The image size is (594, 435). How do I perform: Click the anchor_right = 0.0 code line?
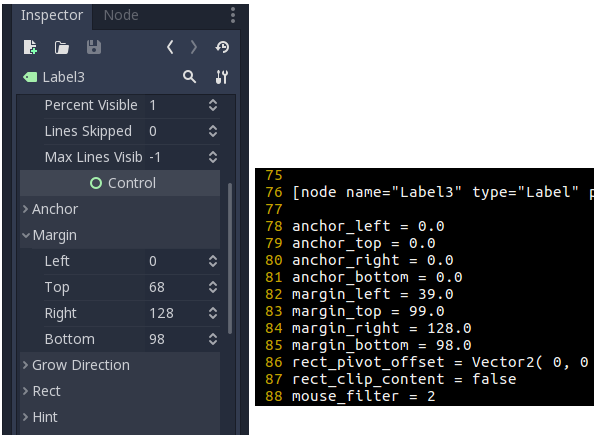point(373,261)
